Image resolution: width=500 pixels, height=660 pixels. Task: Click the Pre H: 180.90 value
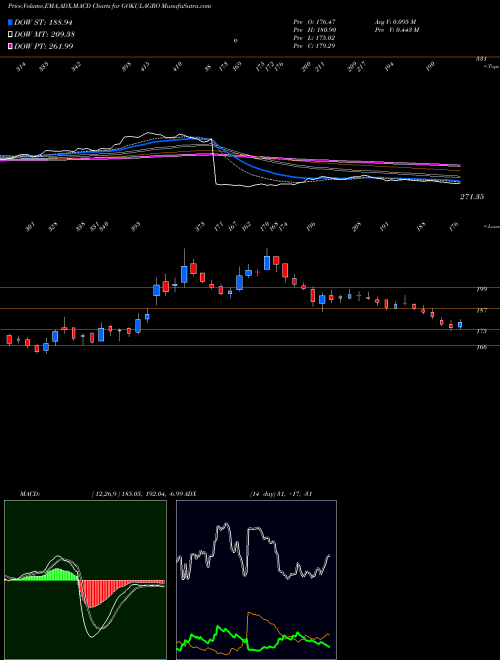click(314, 29)
